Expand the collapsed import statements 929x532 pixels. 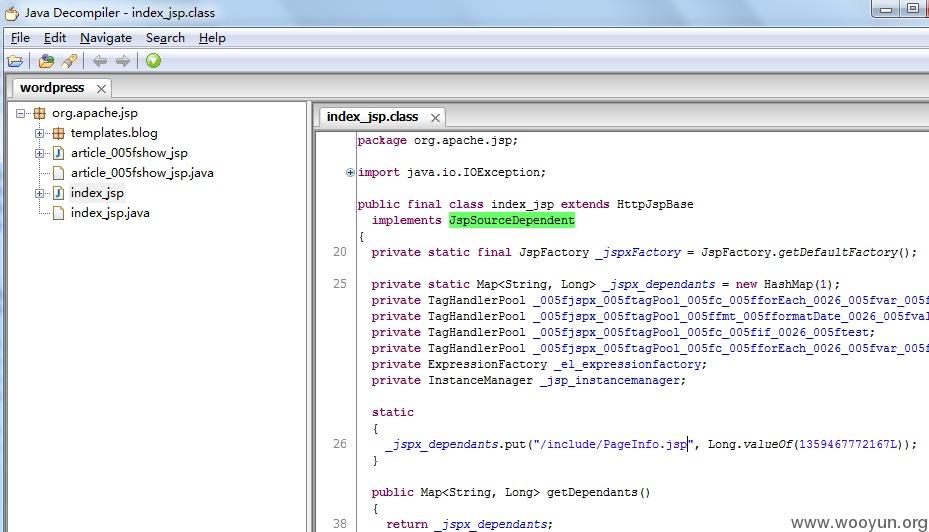click(x=350, y=172)
